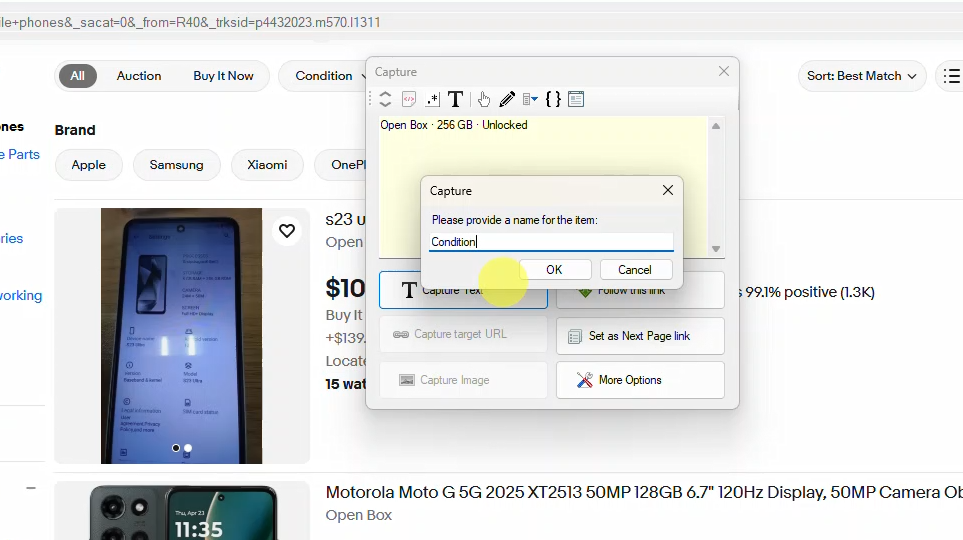
Task: Select the large T text icon in toolbar
Action: [x=455, y=99]
